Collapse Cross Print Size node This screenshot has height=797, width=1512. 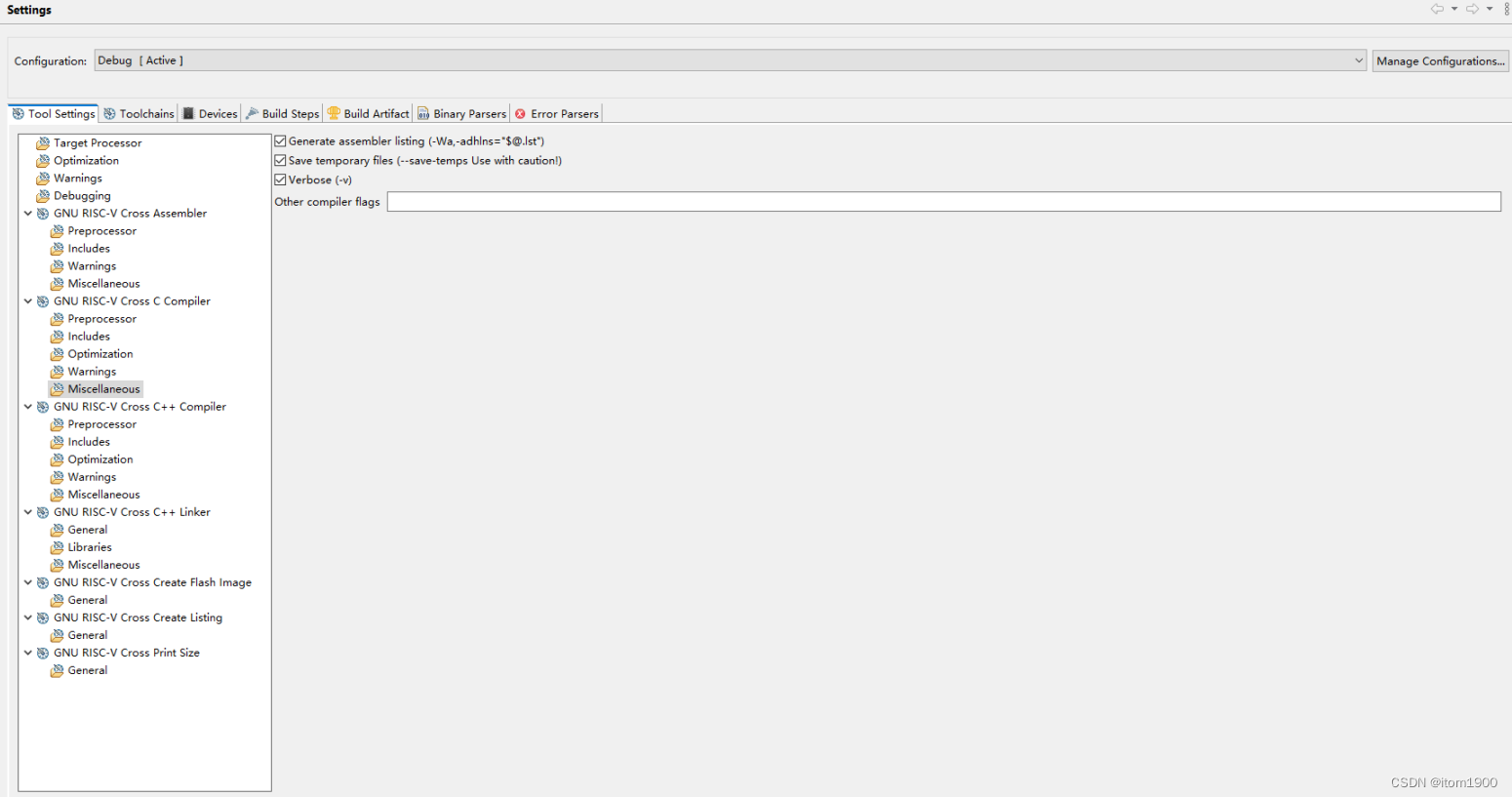(x=28, y=653)
